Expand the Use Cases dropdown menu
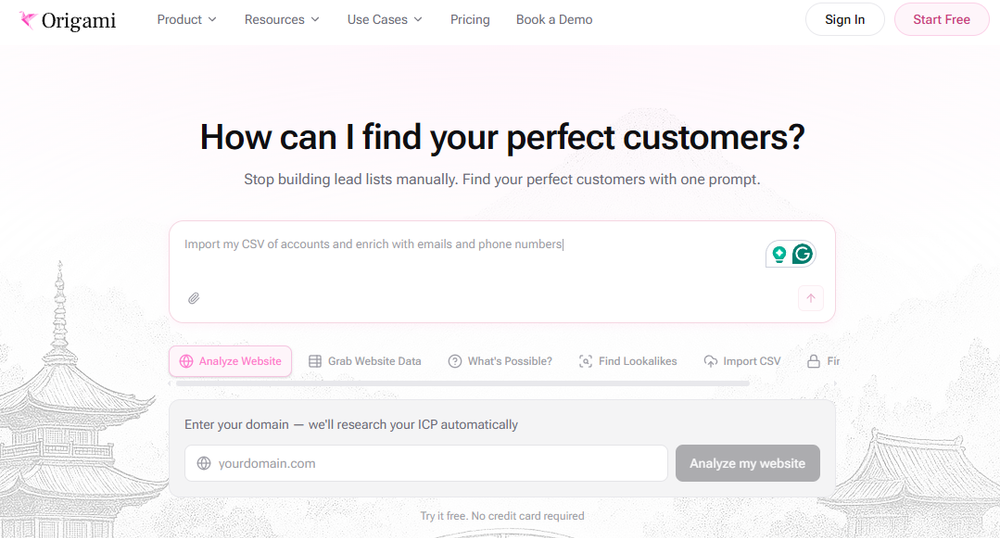The image size is (1000, 538). 385,20
